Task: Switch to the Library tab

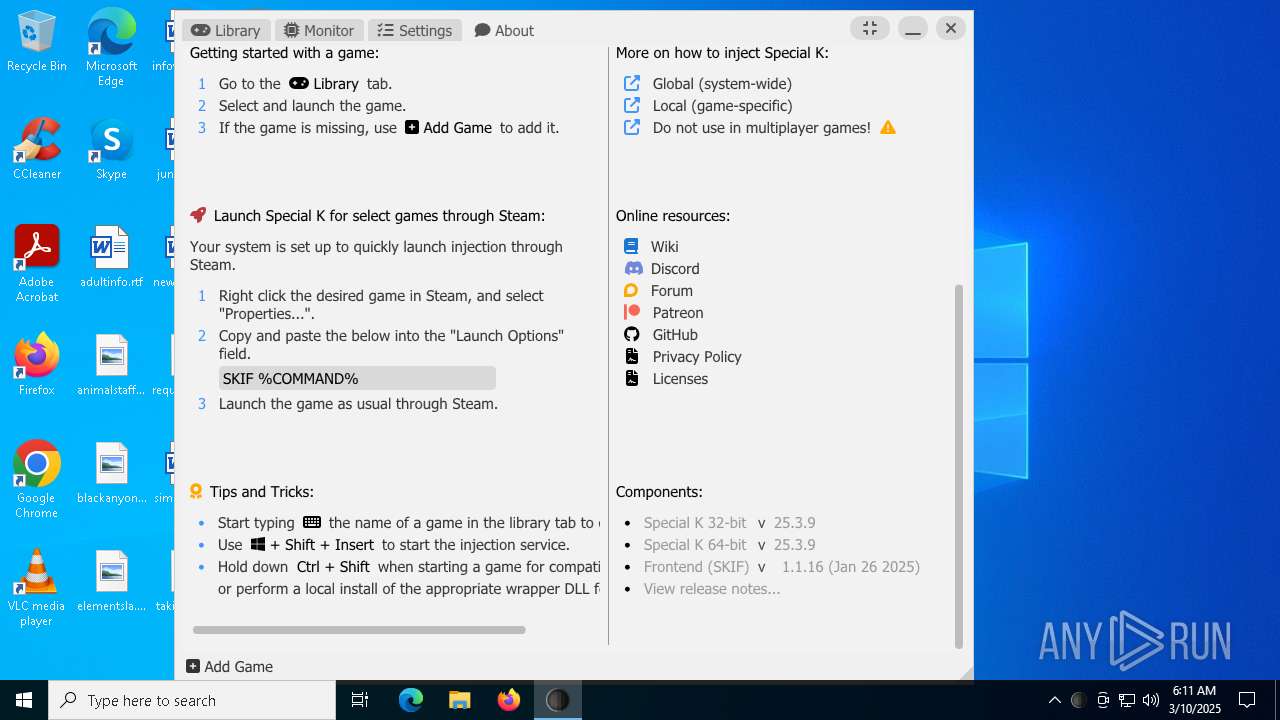Action: tap(226, 30)
